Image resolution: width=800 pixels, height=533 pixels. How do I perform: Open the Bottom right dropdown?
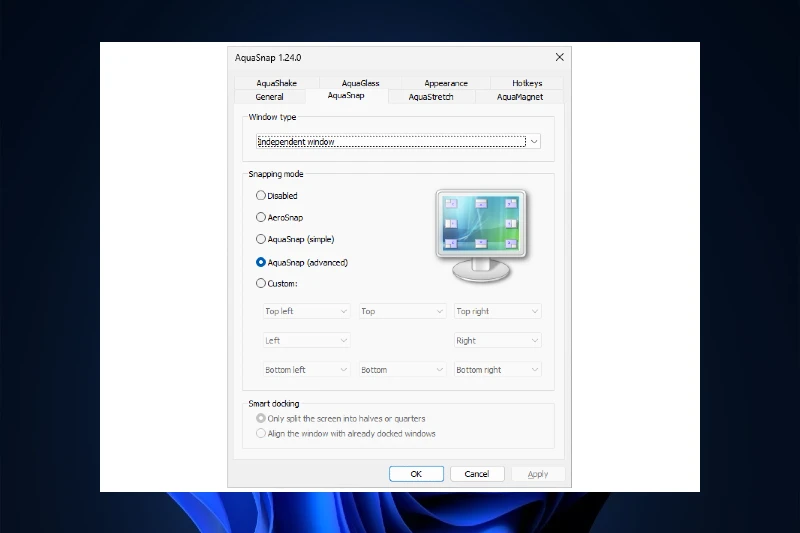(497, 369)
